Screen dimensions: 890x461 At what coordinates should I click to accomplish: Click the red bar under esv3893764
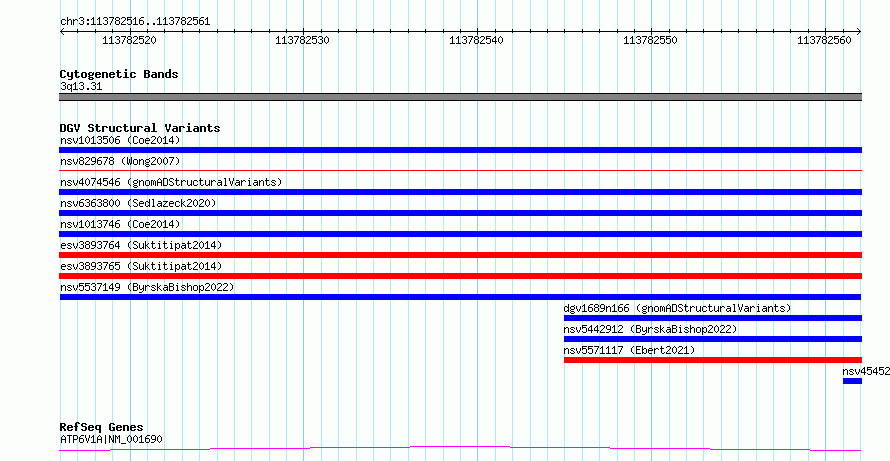(460, 255)
